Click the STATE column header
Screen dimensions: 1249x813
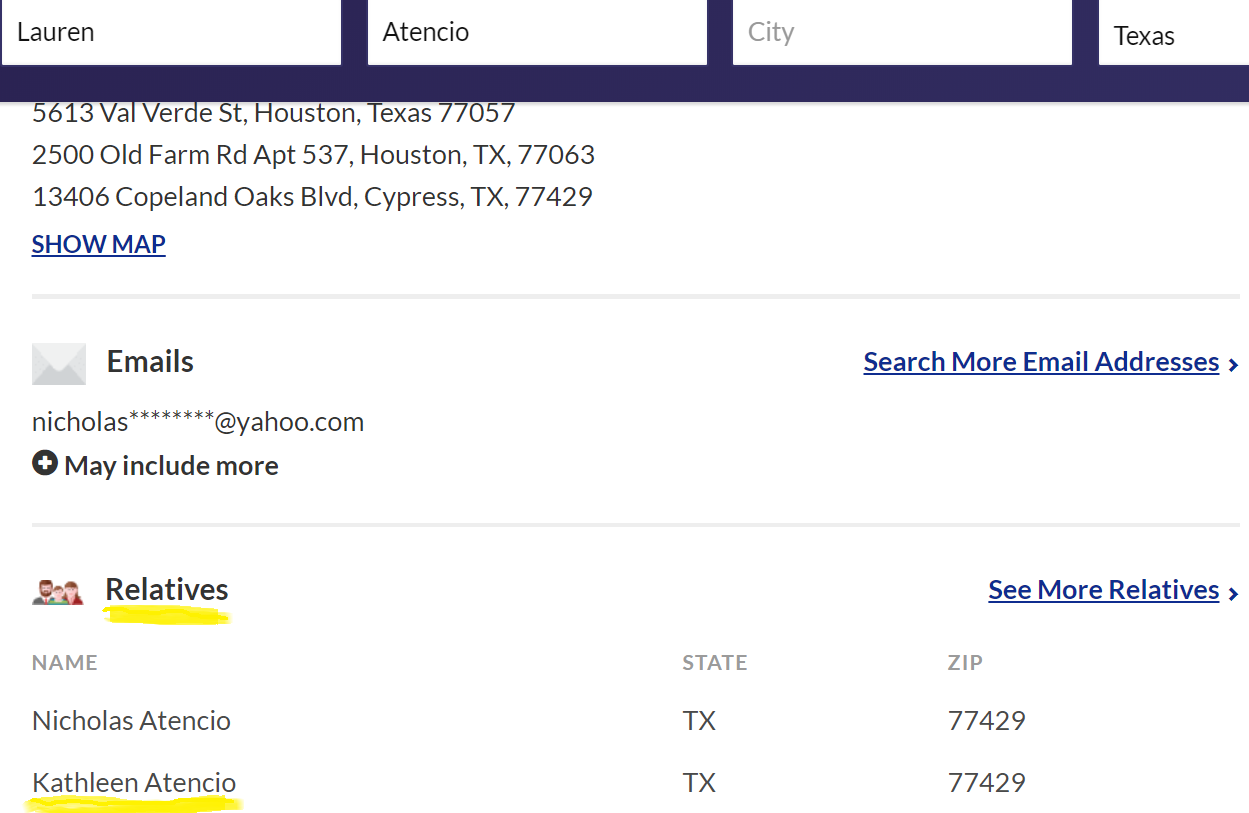tap(715, 663)
